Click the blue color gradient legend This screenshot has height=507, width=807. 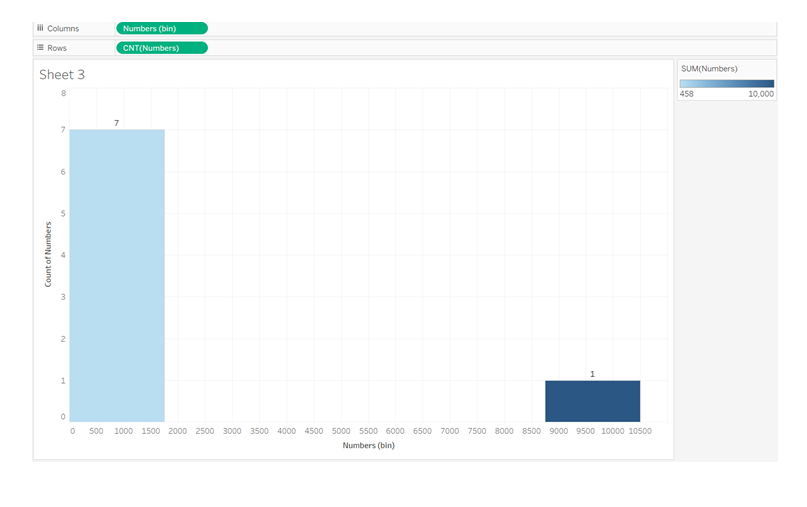726,83
